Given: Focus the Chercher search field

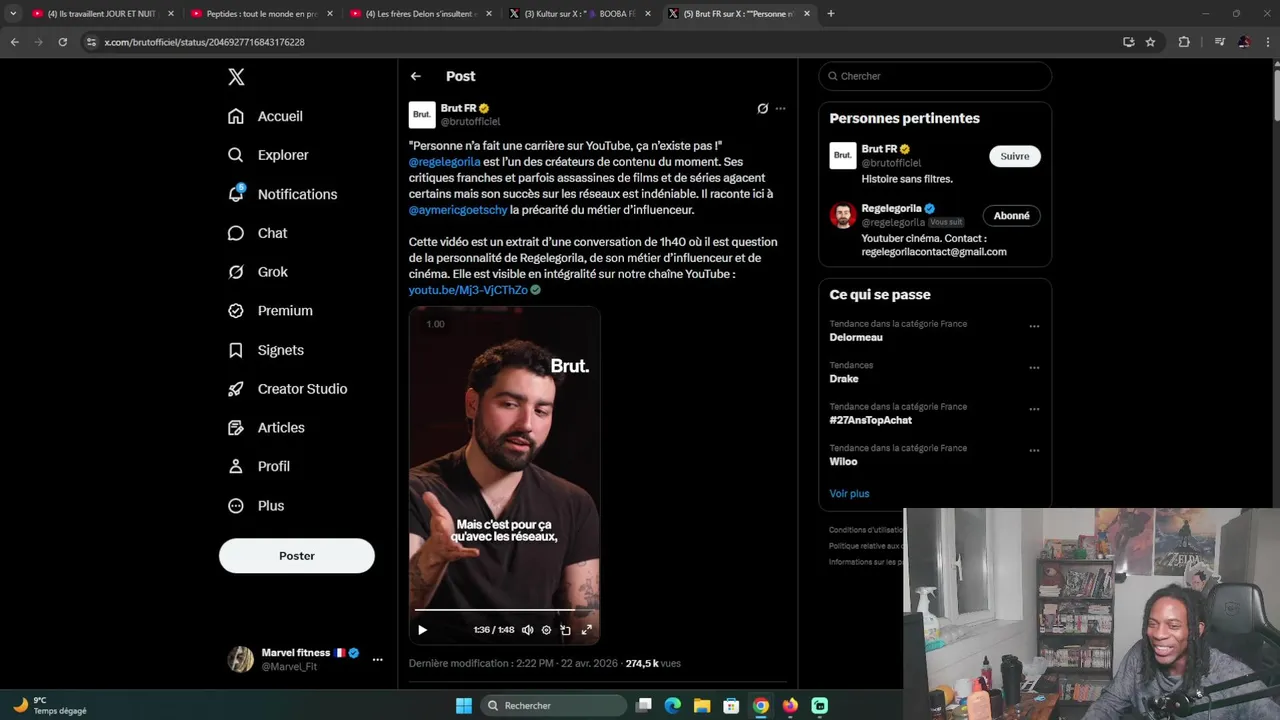Looking at the screenshot, I should (935, 76).
